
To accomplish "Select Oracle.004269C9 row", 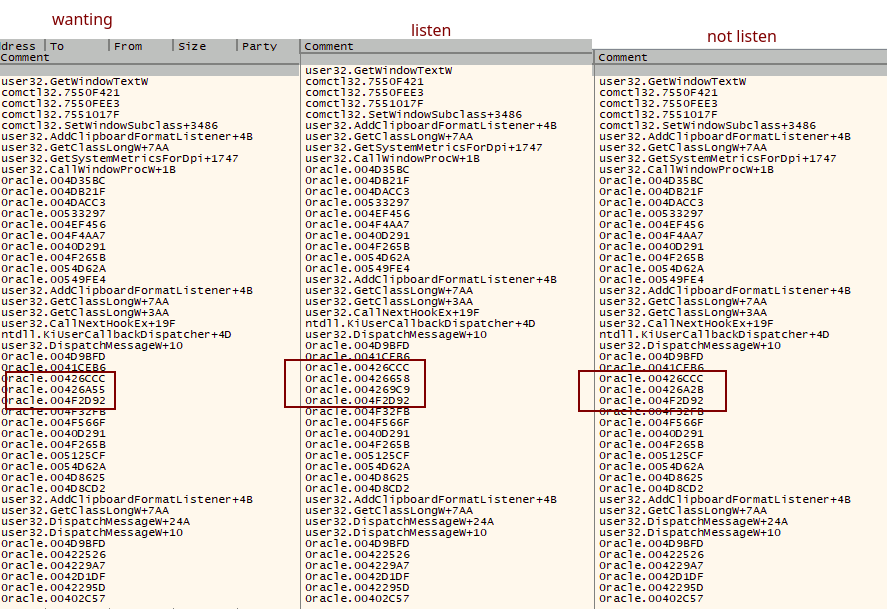I will pos(357,389).
